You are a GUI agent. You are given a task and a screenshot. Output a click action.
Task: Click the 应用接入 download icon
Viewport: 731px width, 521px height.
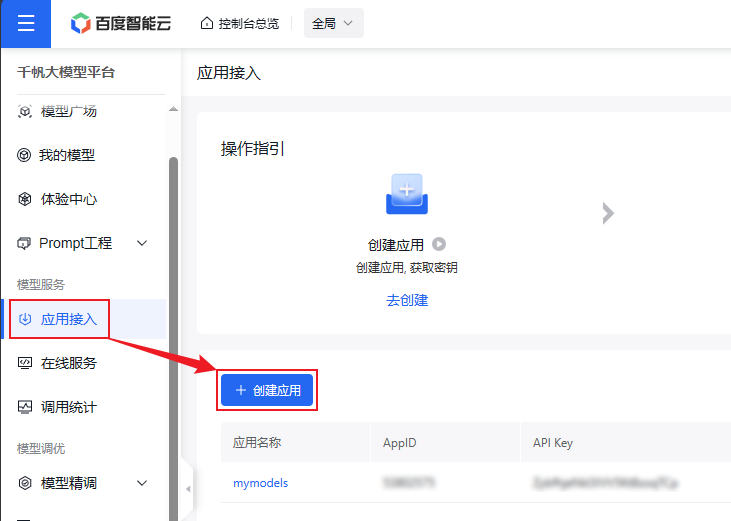click(25, 319)
